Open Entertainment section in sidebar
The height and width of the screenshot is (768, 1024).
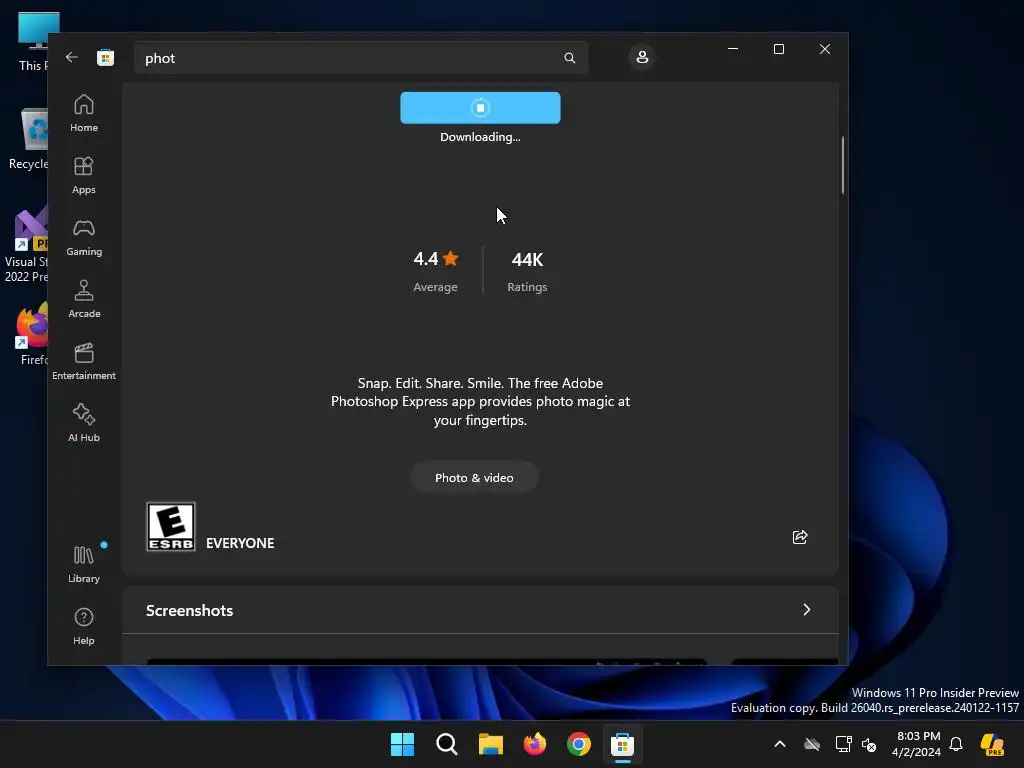click(x=84, y=361)
